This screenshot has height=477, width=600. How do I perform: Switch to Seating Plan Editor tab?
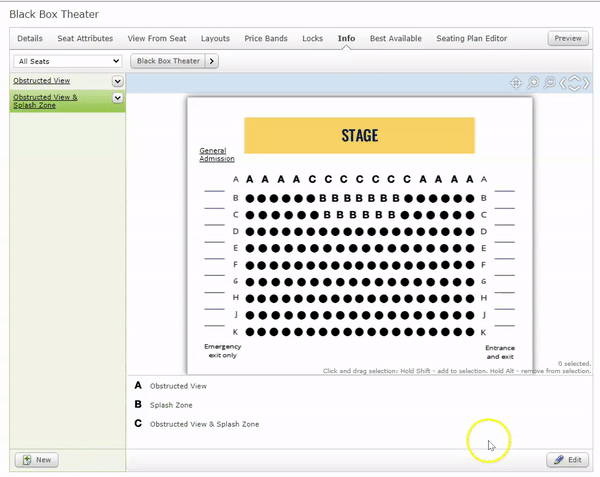pyautogui.click(x=472, y=38)
